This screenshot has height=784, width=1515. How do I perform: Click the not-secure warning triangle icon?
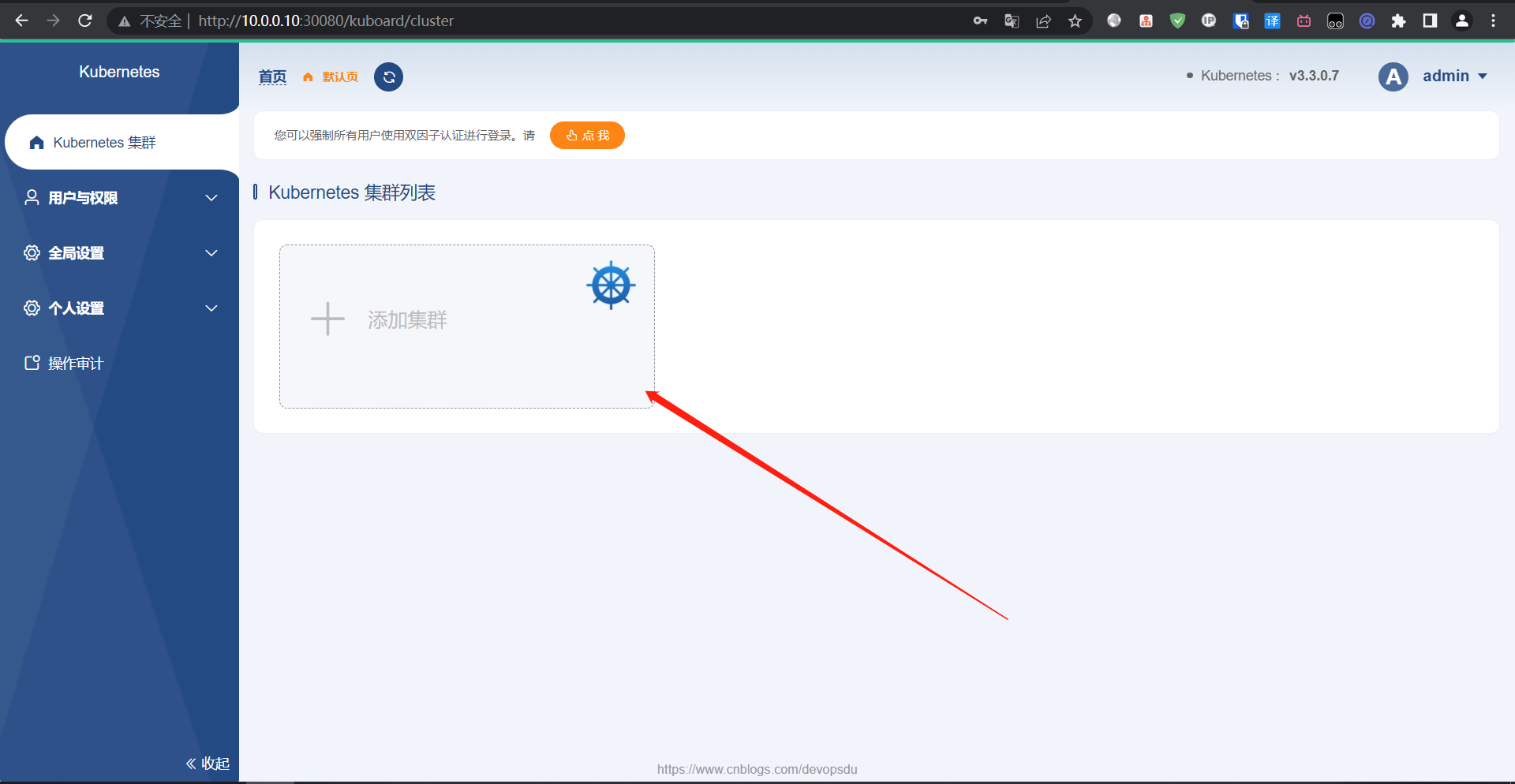click(124, 21)
